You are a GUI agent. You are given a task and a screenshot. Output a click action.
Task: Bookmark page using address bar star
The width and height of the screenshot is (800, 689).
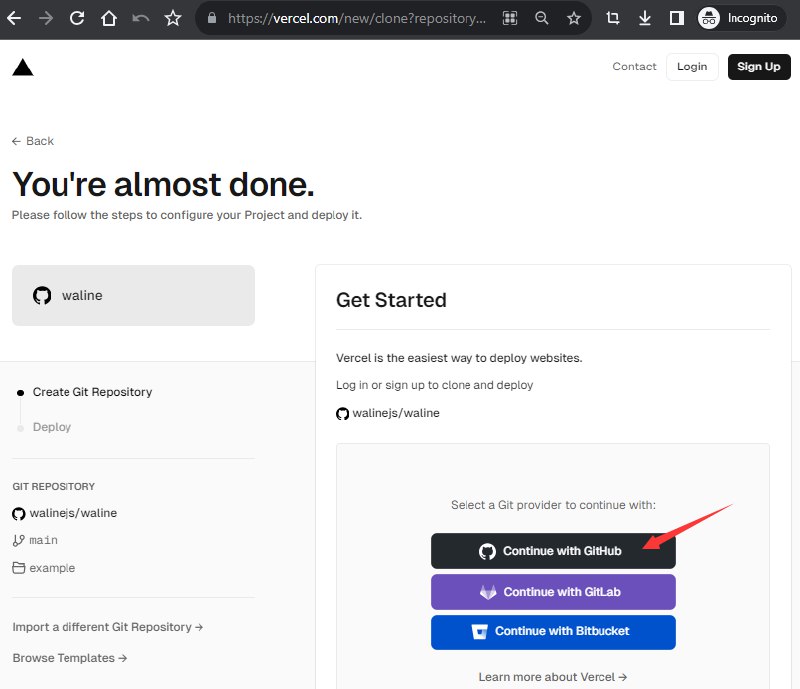pos(573,18)
